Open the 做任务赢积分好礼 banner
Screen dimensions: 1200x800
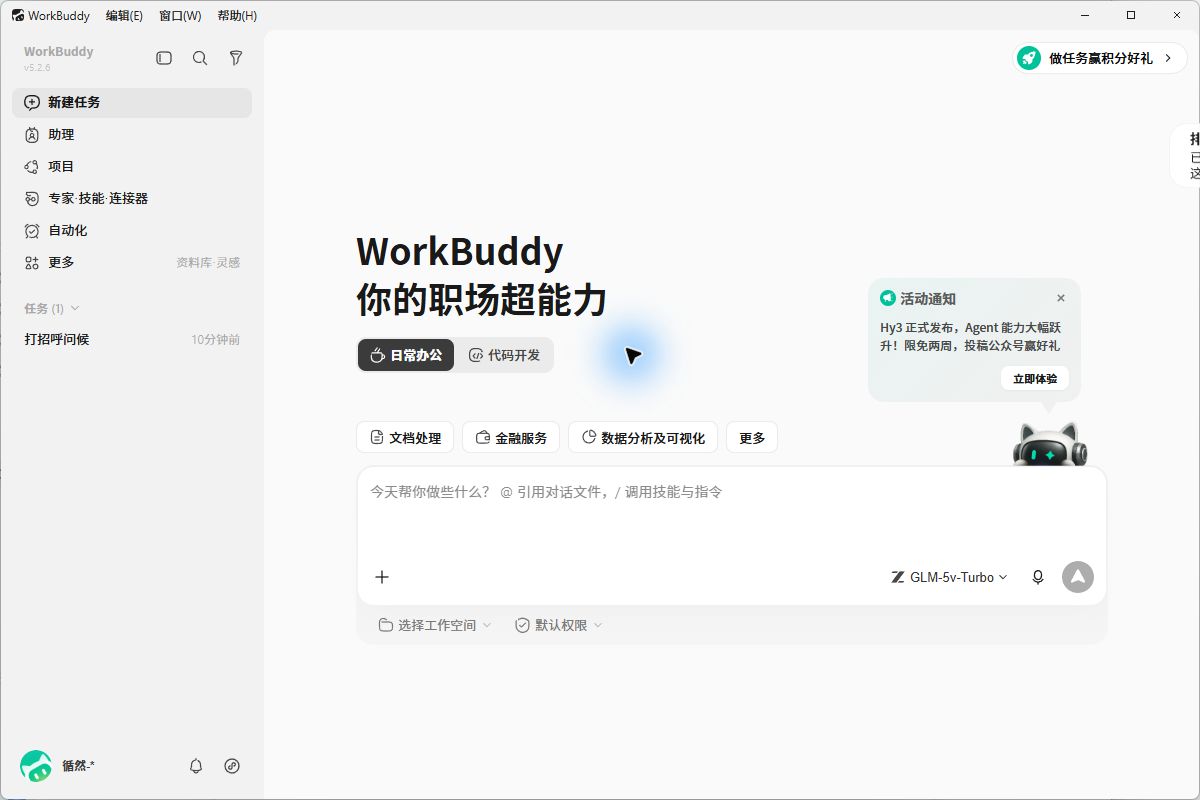coord(1100,58)
